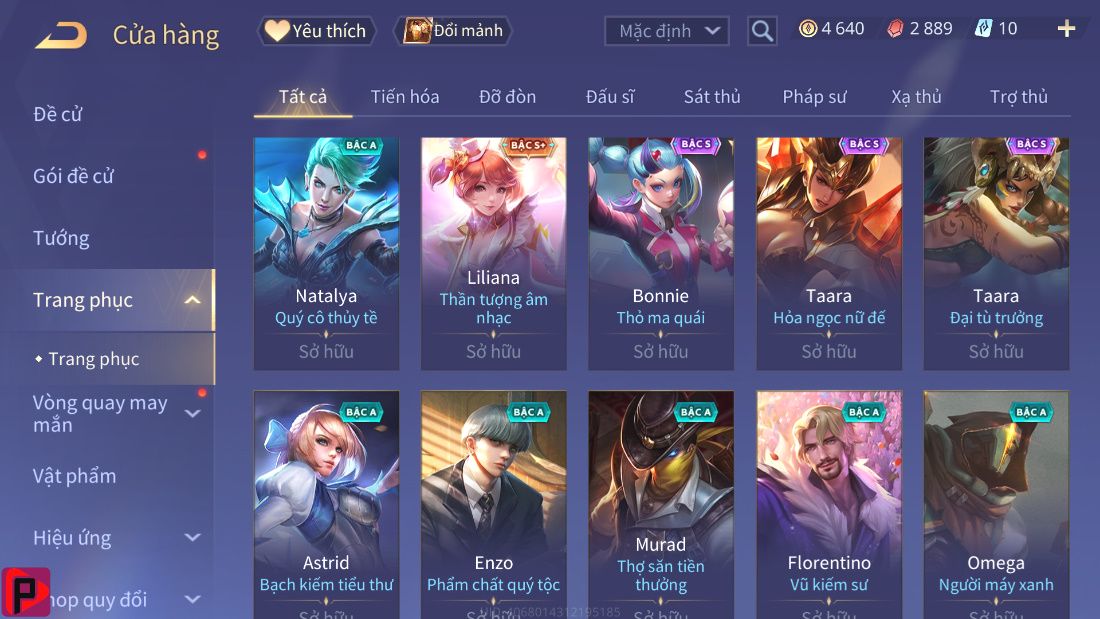Viewport: 1100px width, 619px height.
Task: Tap the heart icon on Yêu thích
Action: tap(276, 30)
